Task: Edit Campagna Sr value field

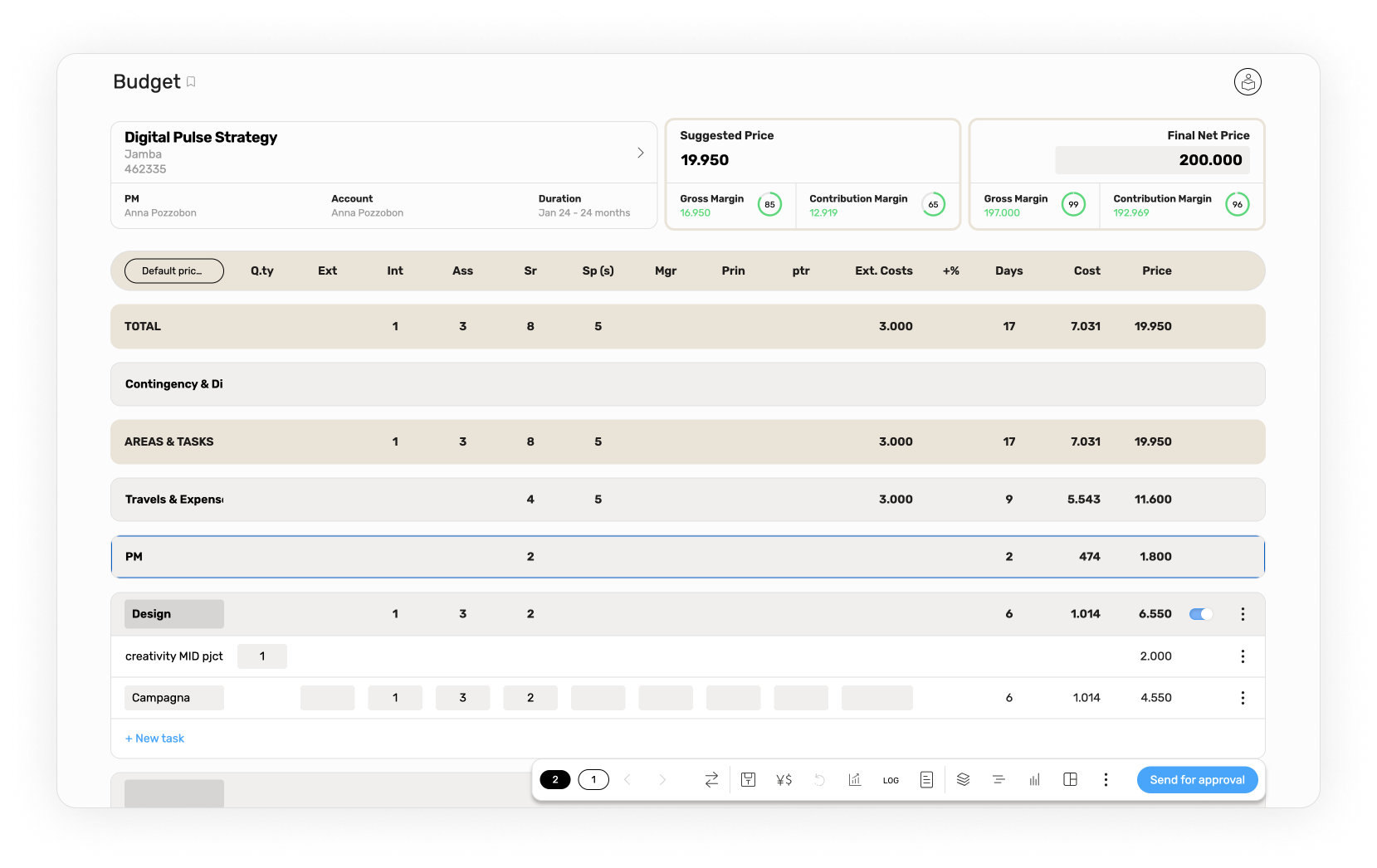Action: [530, 698]
